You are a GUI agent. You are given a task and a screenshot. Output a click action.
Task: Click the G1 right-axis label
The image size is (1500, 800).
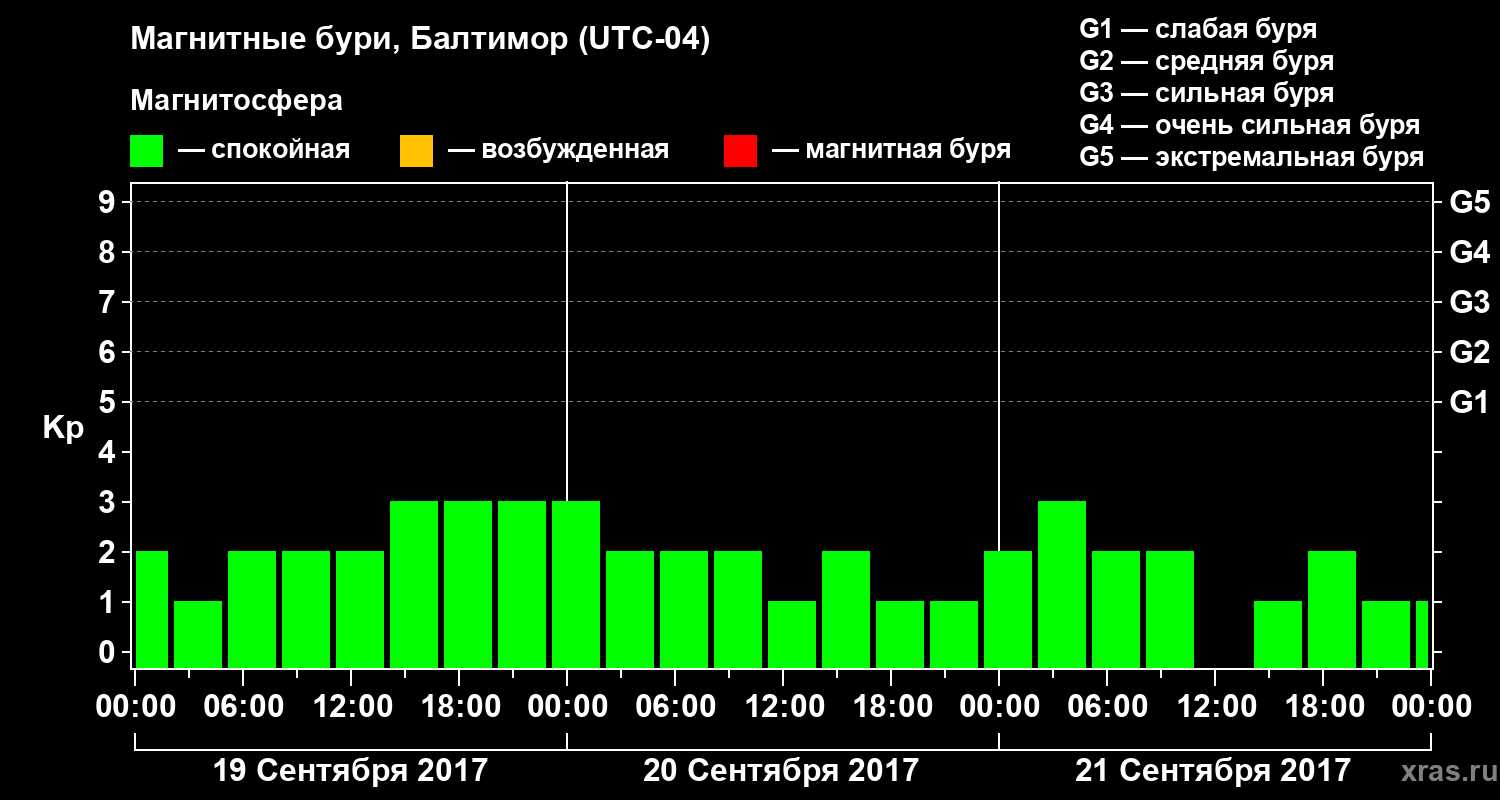coord(1469,402)
